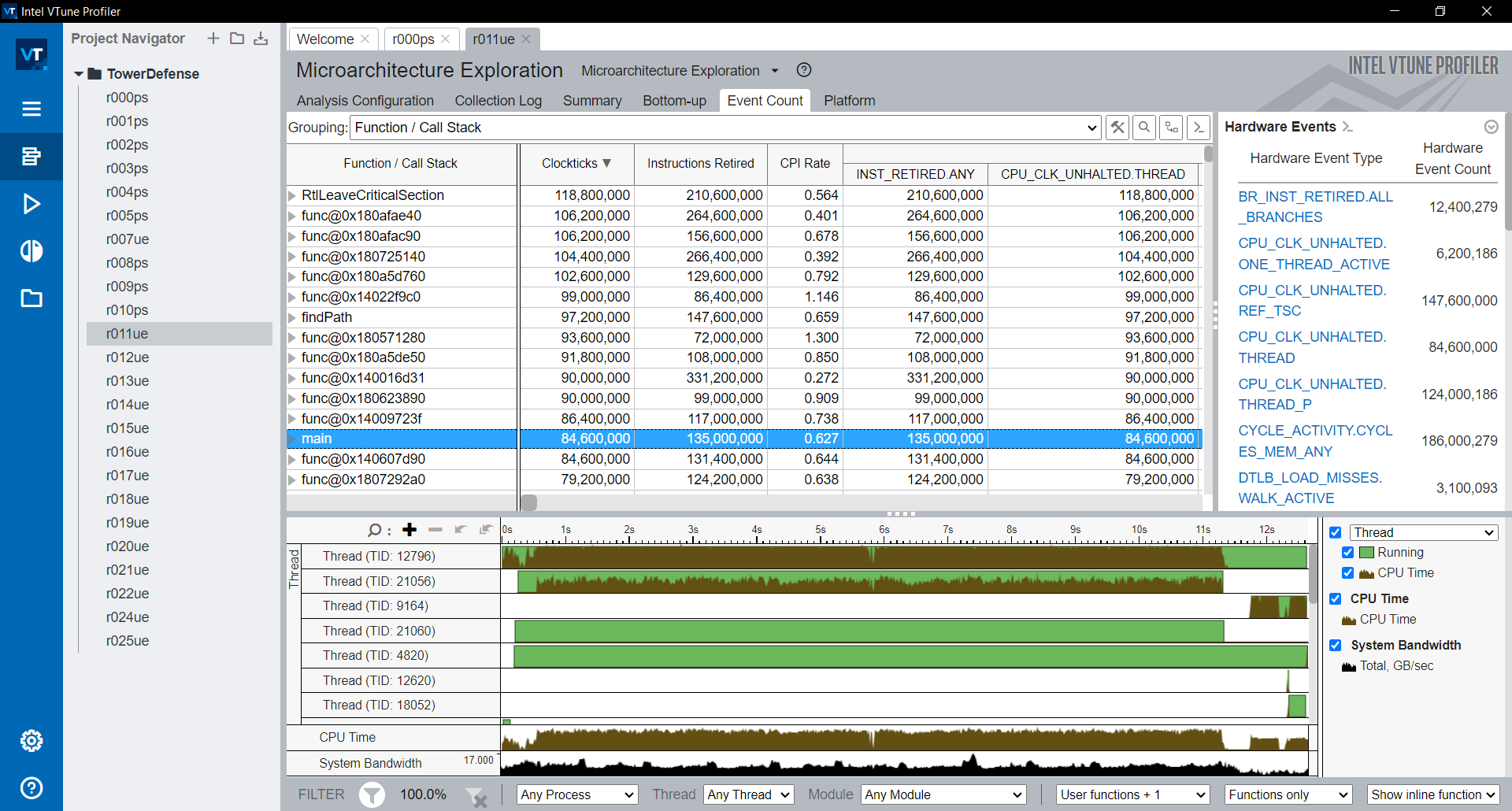Click the New Project plus icon

click(213, 39)
